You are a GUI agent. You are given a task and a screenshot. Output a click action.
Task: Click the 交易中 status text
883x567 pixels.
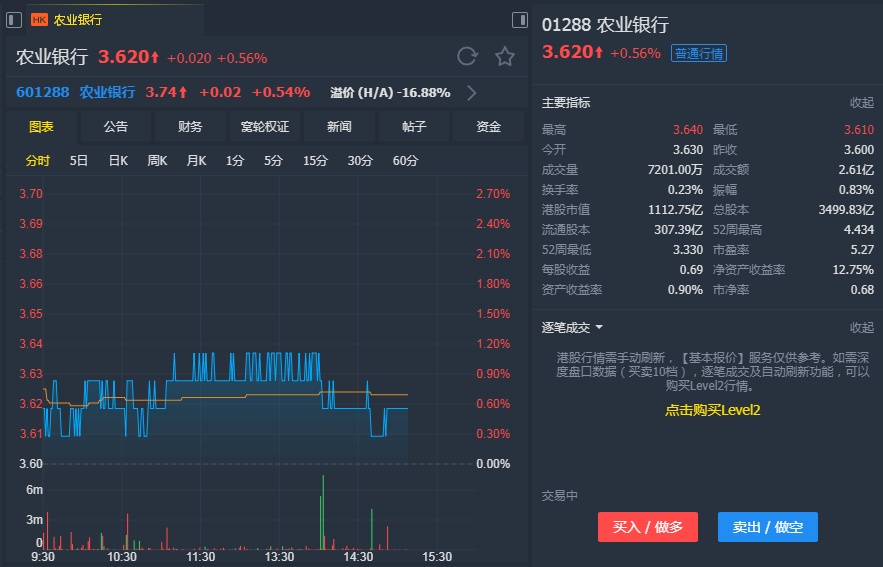(560, 495)
